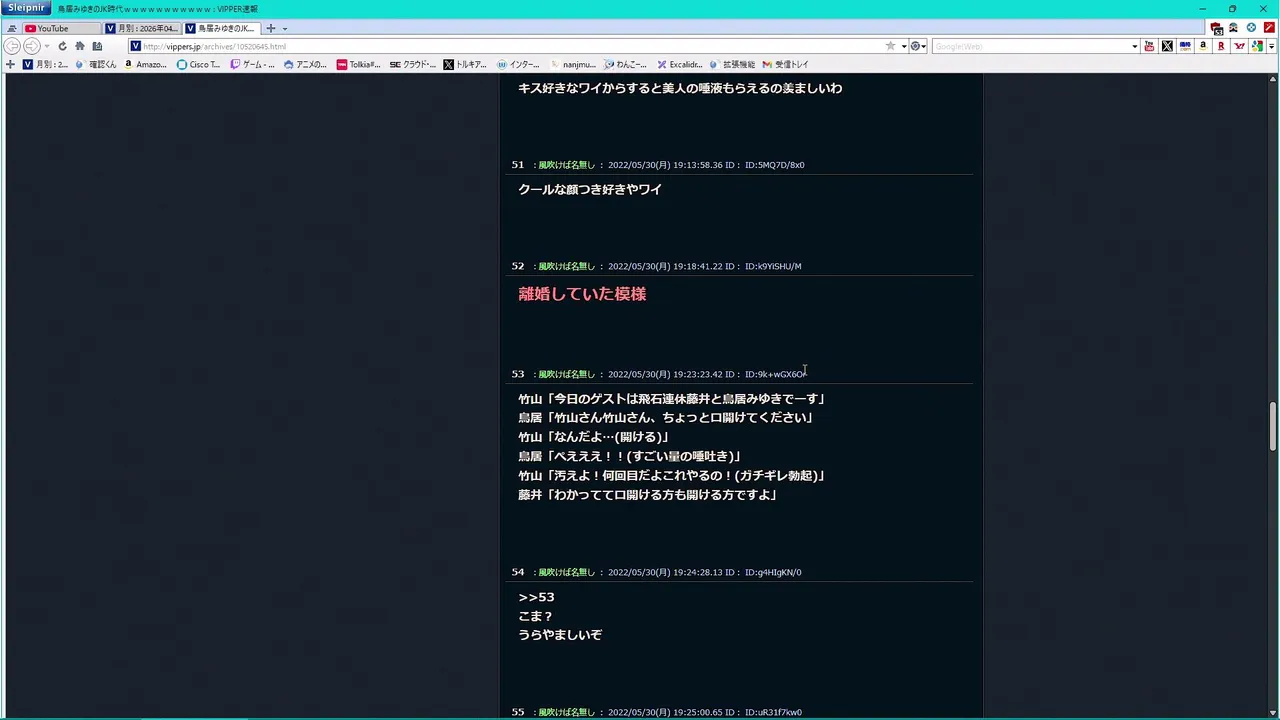
Task: Click the search engine selector icon
Action: (x=916, y=46)
